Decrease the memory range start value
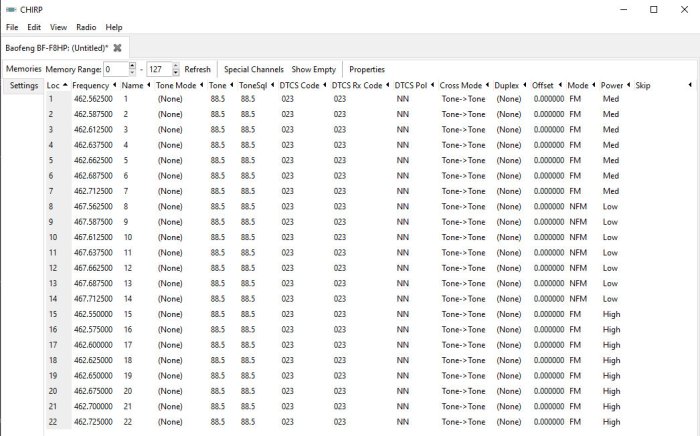This screenshot has height=436, width=700. click(132, 73)
